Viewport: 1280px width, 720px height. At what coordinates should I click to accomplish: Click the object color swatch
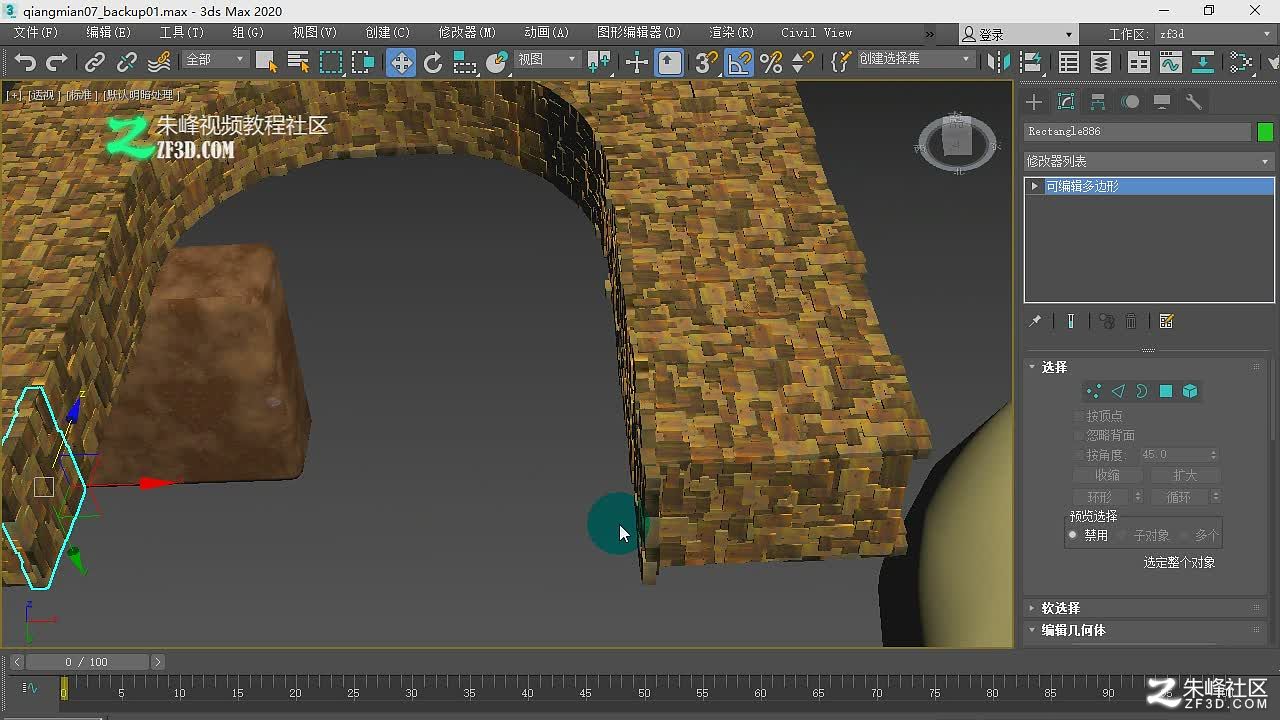click(1265, 131)
